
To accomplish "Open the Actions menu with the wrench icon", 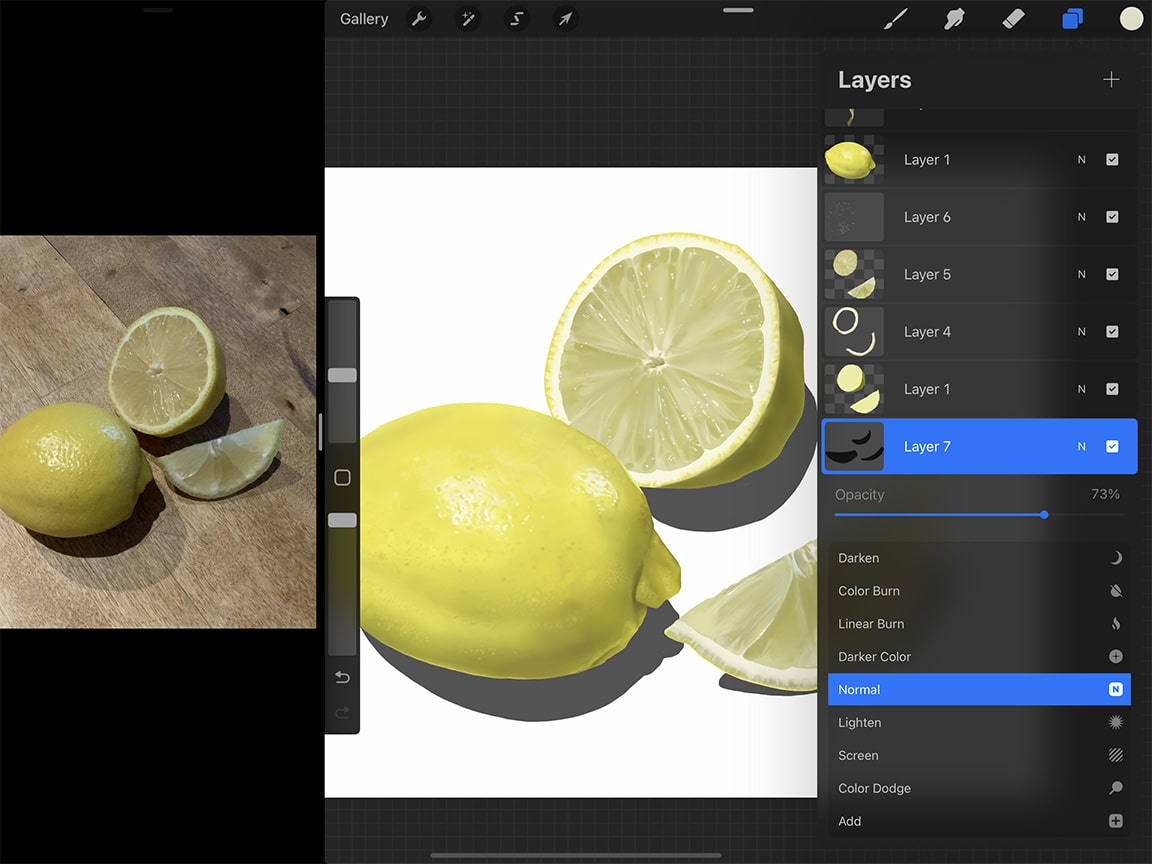I will point(419,18).
